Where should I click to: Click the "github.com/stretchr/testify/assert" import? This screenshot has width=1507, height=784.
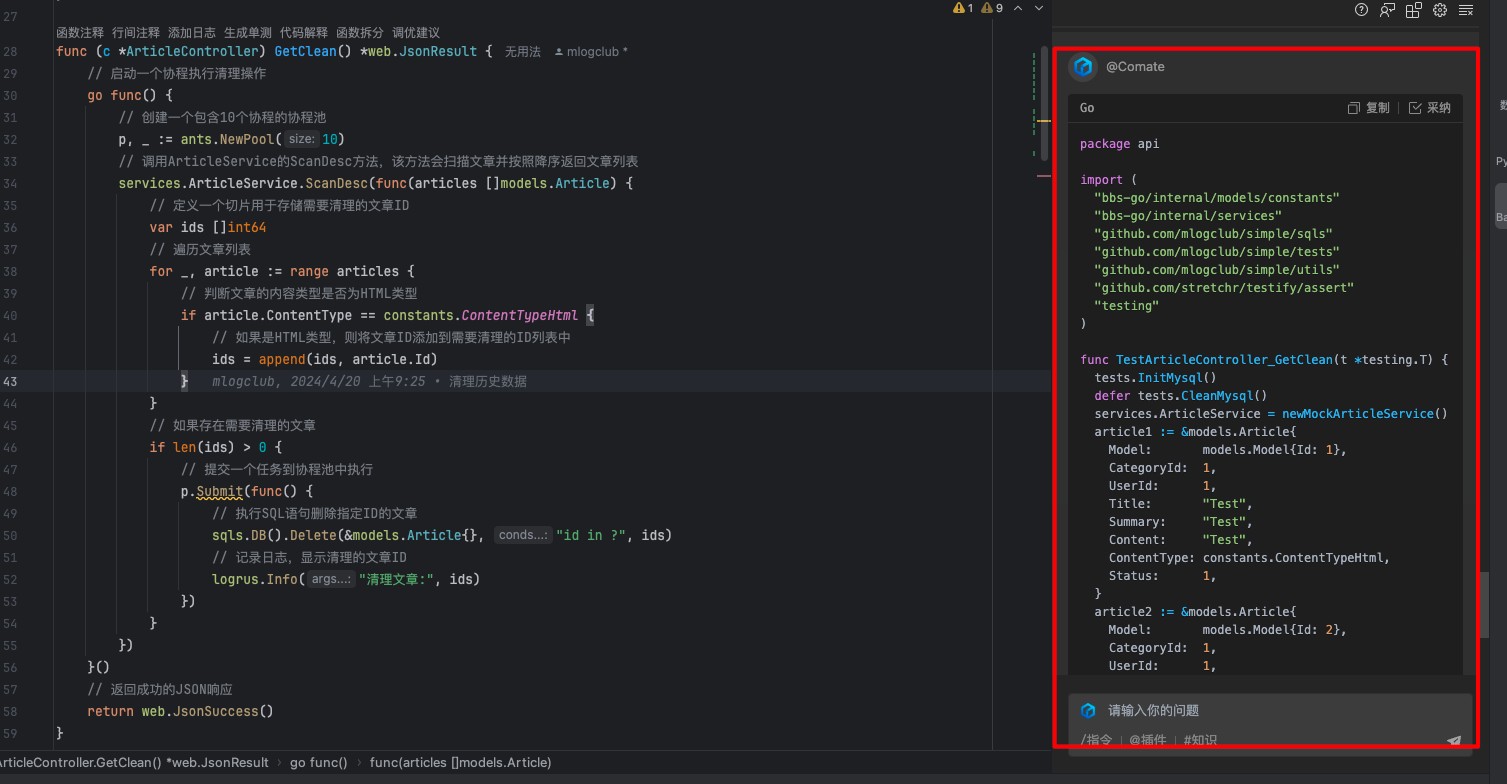tap(1224, 288)
